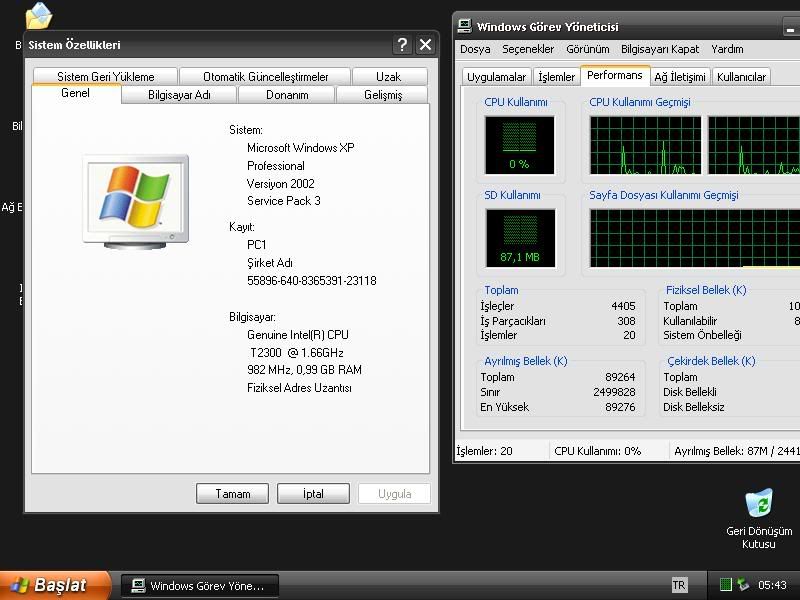Image resolution: width=800 pixels, height=600 pixels.
Task: Open the Seçenekler menu
Action: coord(528,49)
